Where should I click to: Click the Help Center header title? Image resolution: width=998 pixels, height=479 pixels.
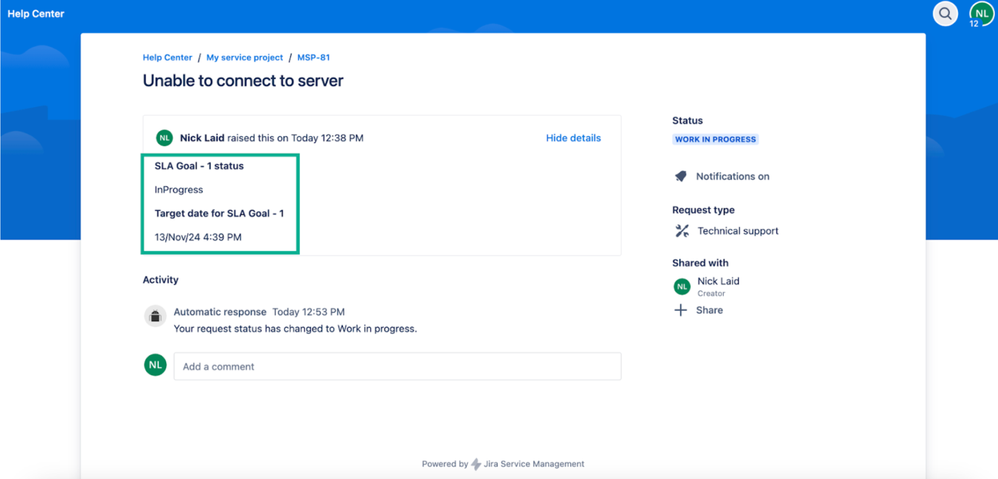[36, 13]
